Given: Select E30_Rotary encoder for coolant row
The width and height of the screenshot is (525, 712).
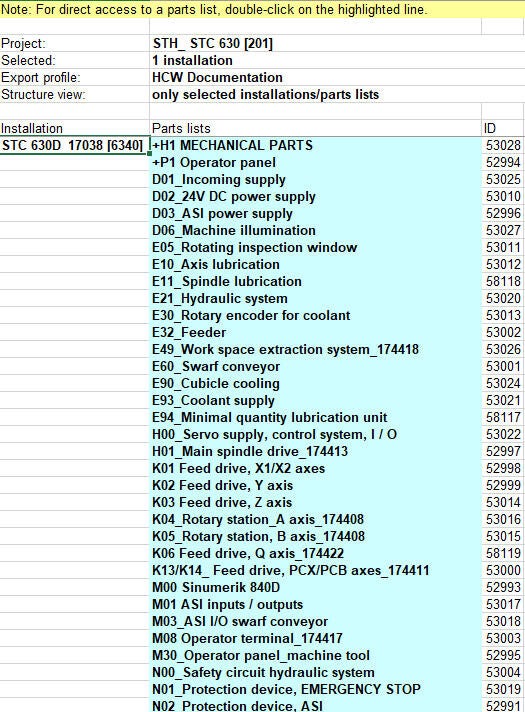Looking at the screenshot, I should 315,315.
